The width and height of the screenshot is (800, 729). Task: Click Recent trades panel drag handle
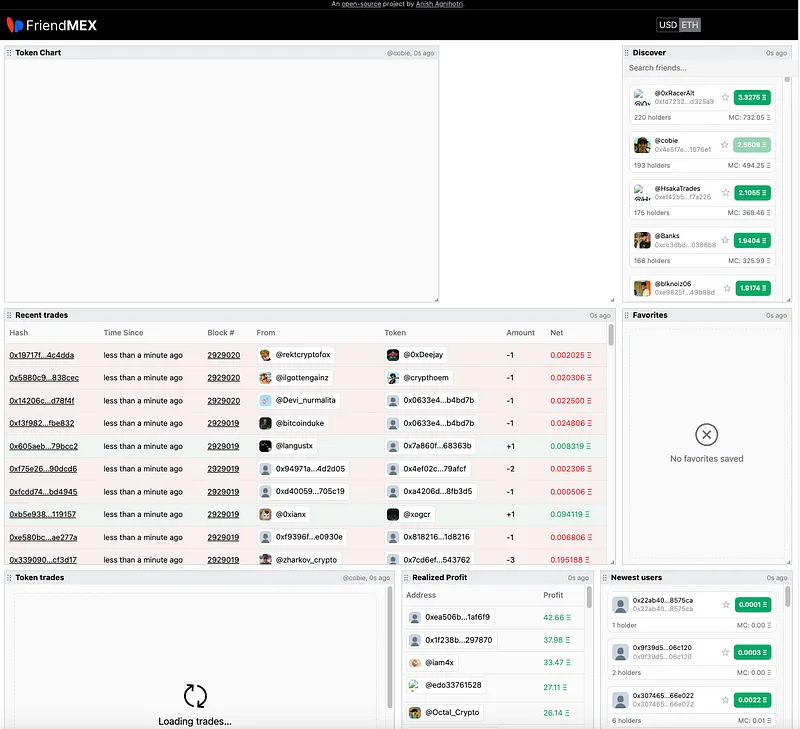click(9, 315)
